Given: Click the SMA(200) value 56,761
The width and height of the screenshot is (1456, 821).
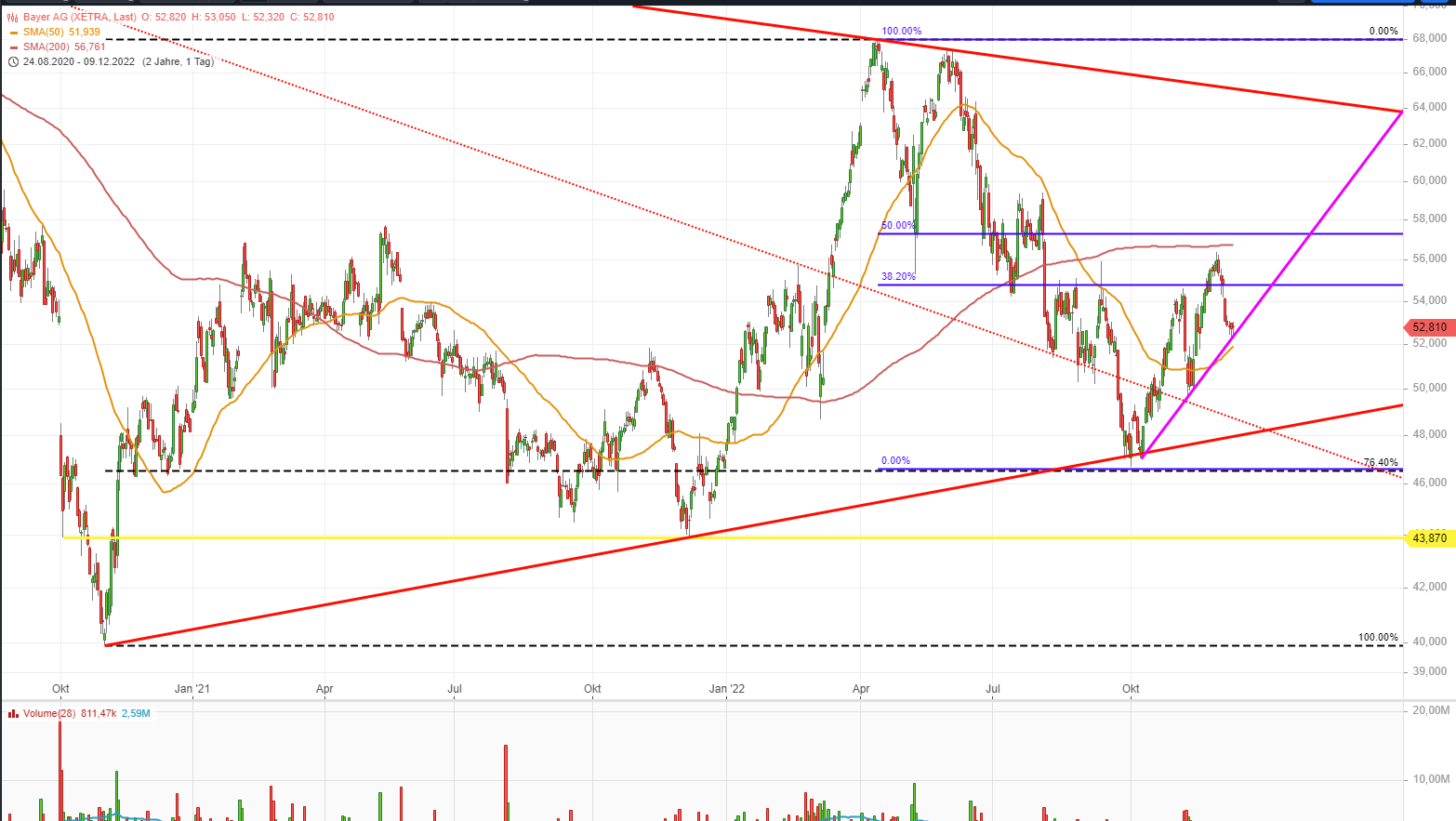Looking at the screenshot, I should coord(90,47).
